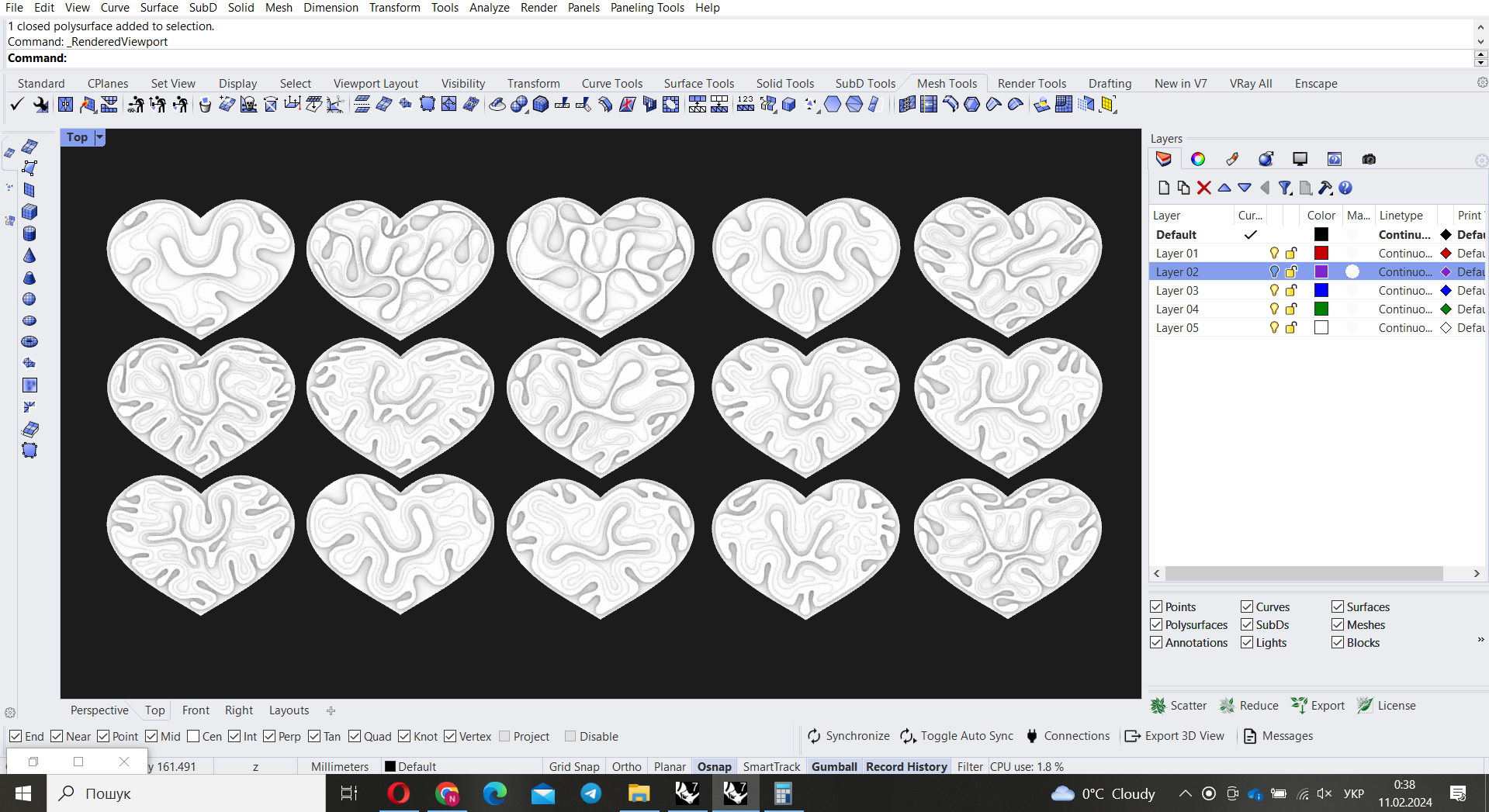Click the purple color swatch of Layer 02

1321,271
